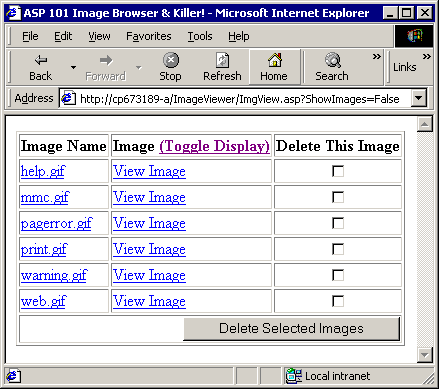Check the delete box for pagerror.gif
The height and width of the screenshot is (389, 439).
coord(338,223)
